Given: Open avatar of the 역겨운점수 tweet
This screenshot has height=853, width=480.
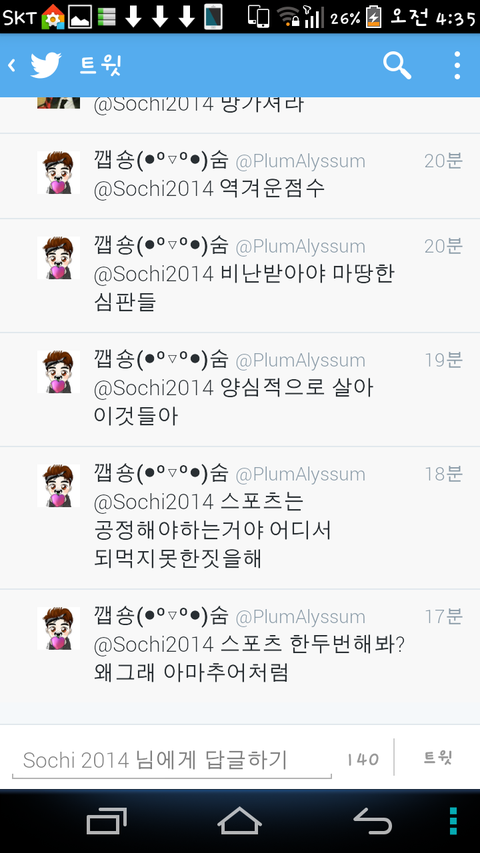Looking at the screenshot, I should (x=58, y=172).
